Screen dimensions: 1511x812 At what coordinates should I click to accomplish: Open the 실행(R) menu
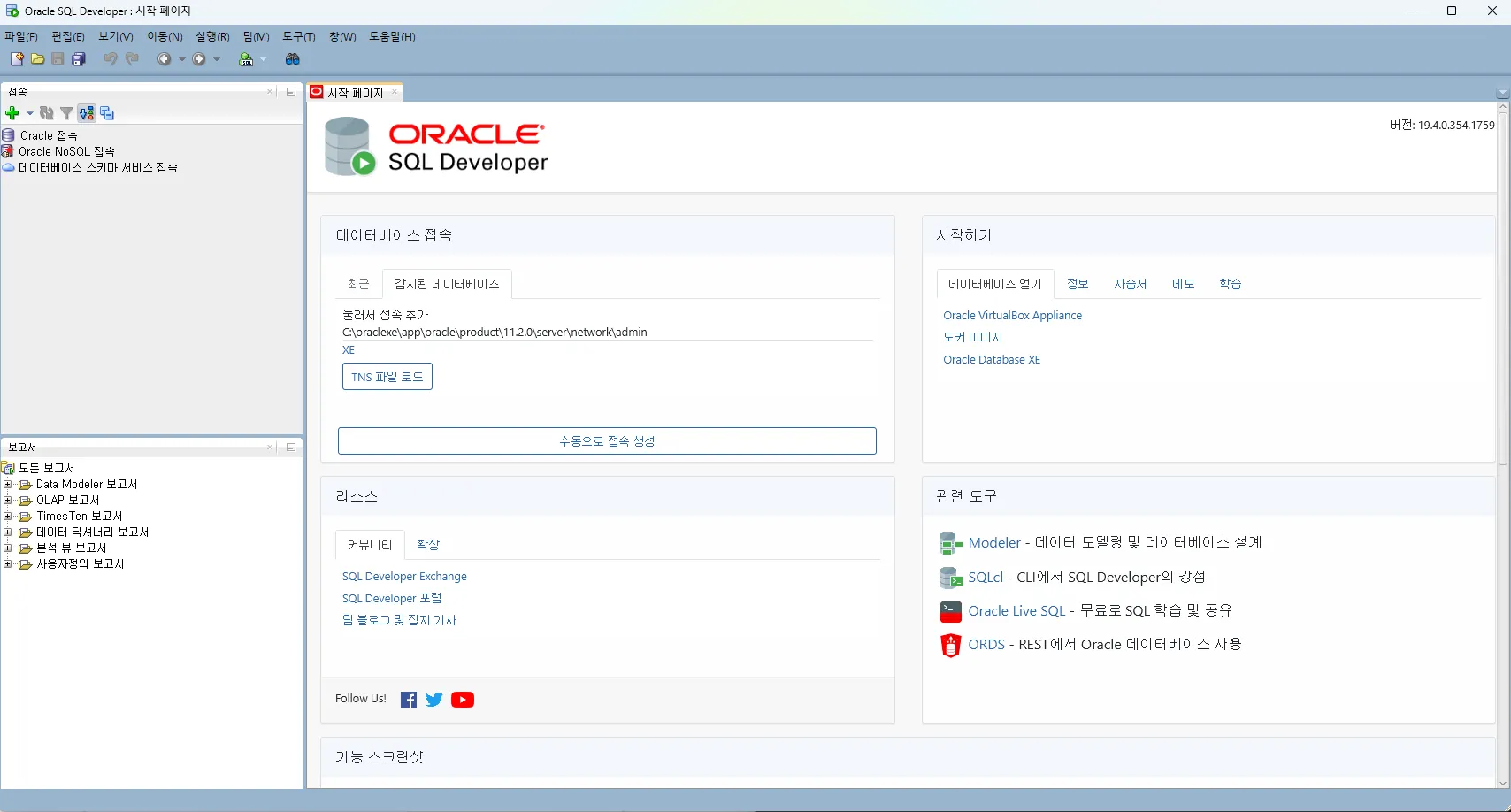(x=212, y=36)
